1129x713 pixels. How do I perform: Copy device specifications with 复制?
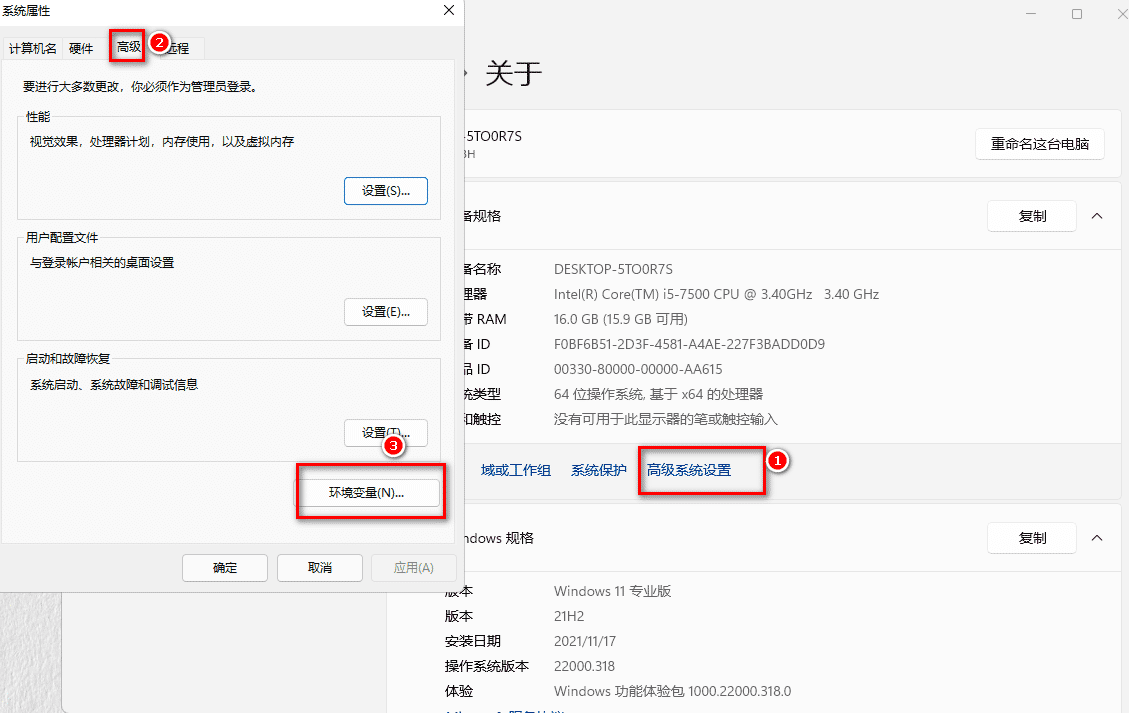(x=1032, y=216)
